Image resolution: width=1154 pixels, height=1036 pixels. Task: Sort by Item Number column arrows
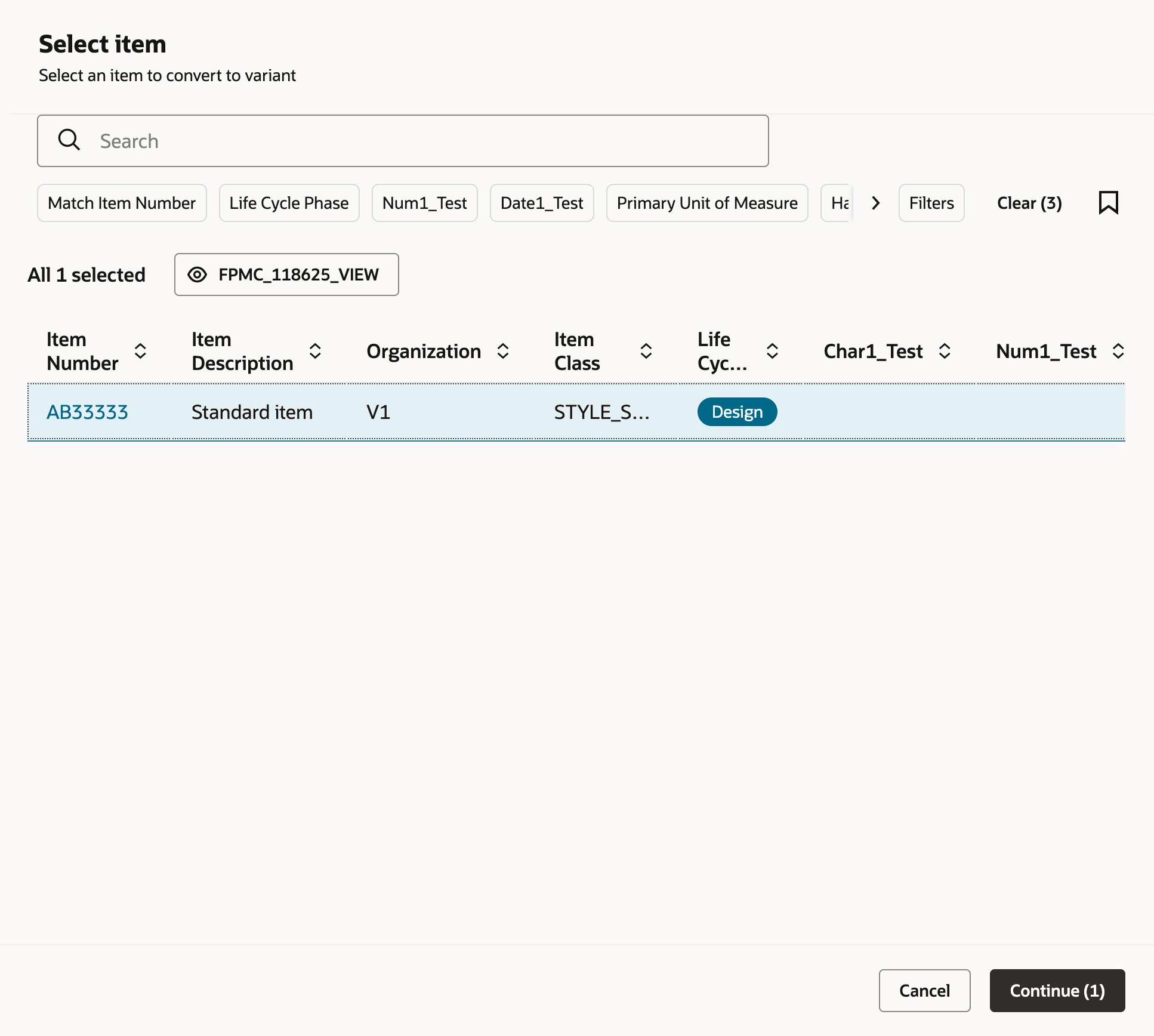pyautogui.click(x=140, y=351)
